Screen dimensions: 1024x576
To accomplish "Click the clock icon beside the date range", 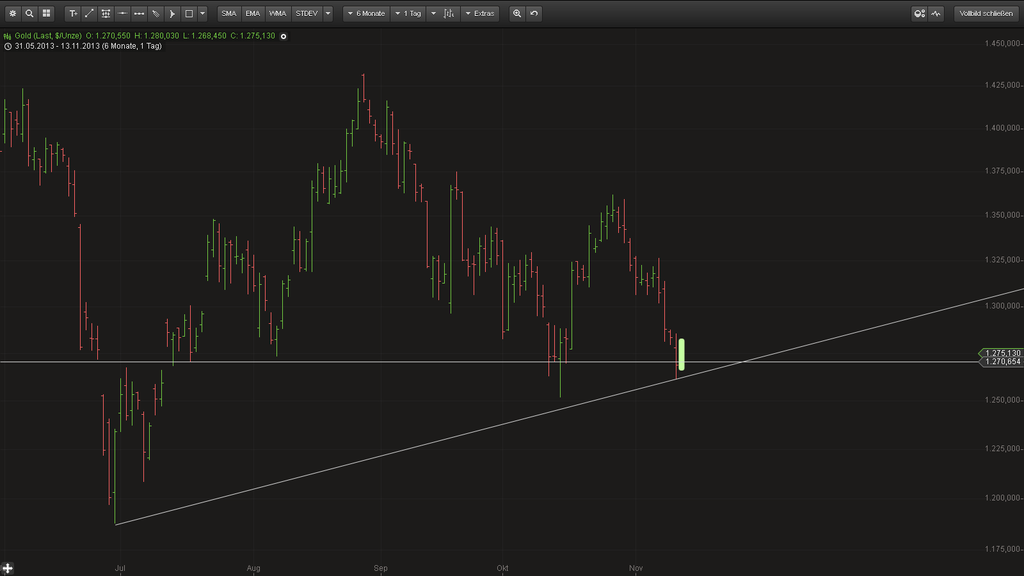I will [8, 46].
